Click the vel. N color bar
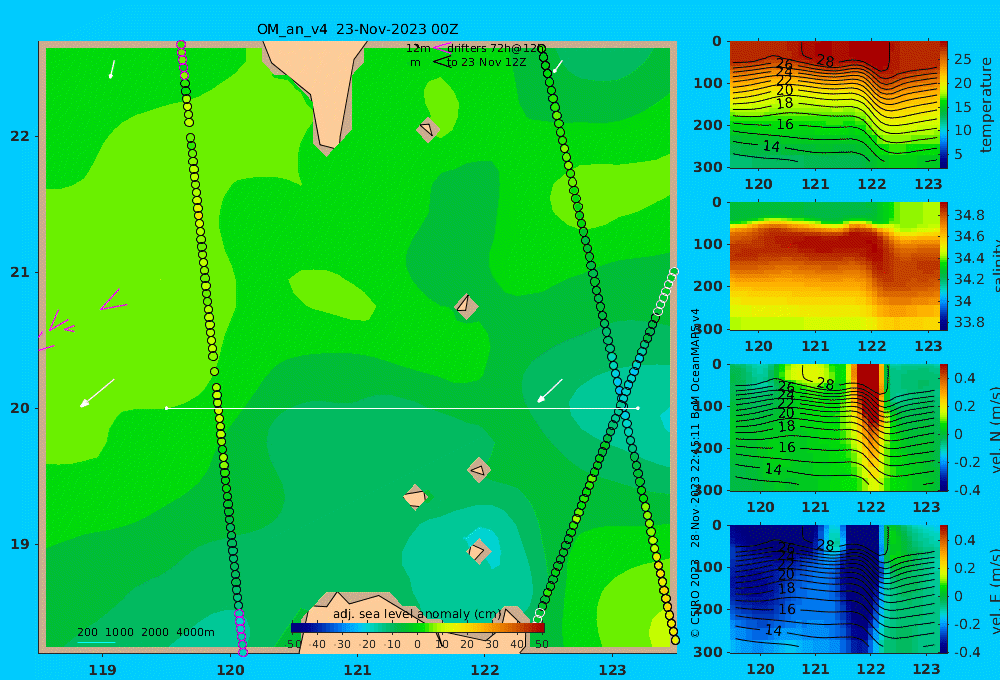The width and height of the screenshot is (1000, 680). pos(944,427)
